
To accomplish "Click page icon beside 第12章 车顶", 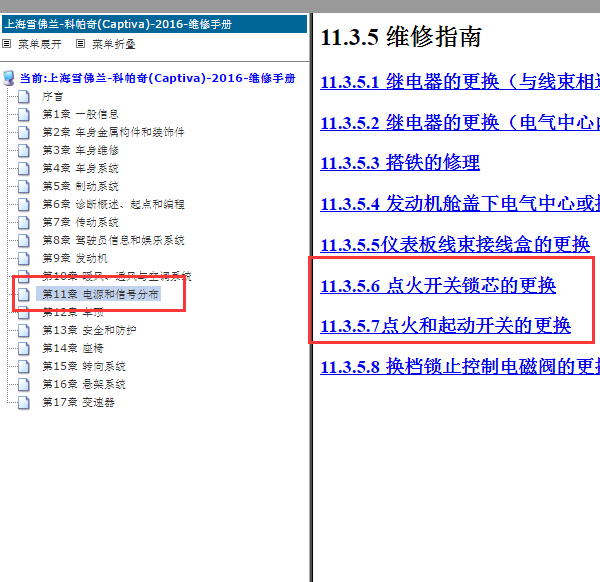I will click(24, 312).
